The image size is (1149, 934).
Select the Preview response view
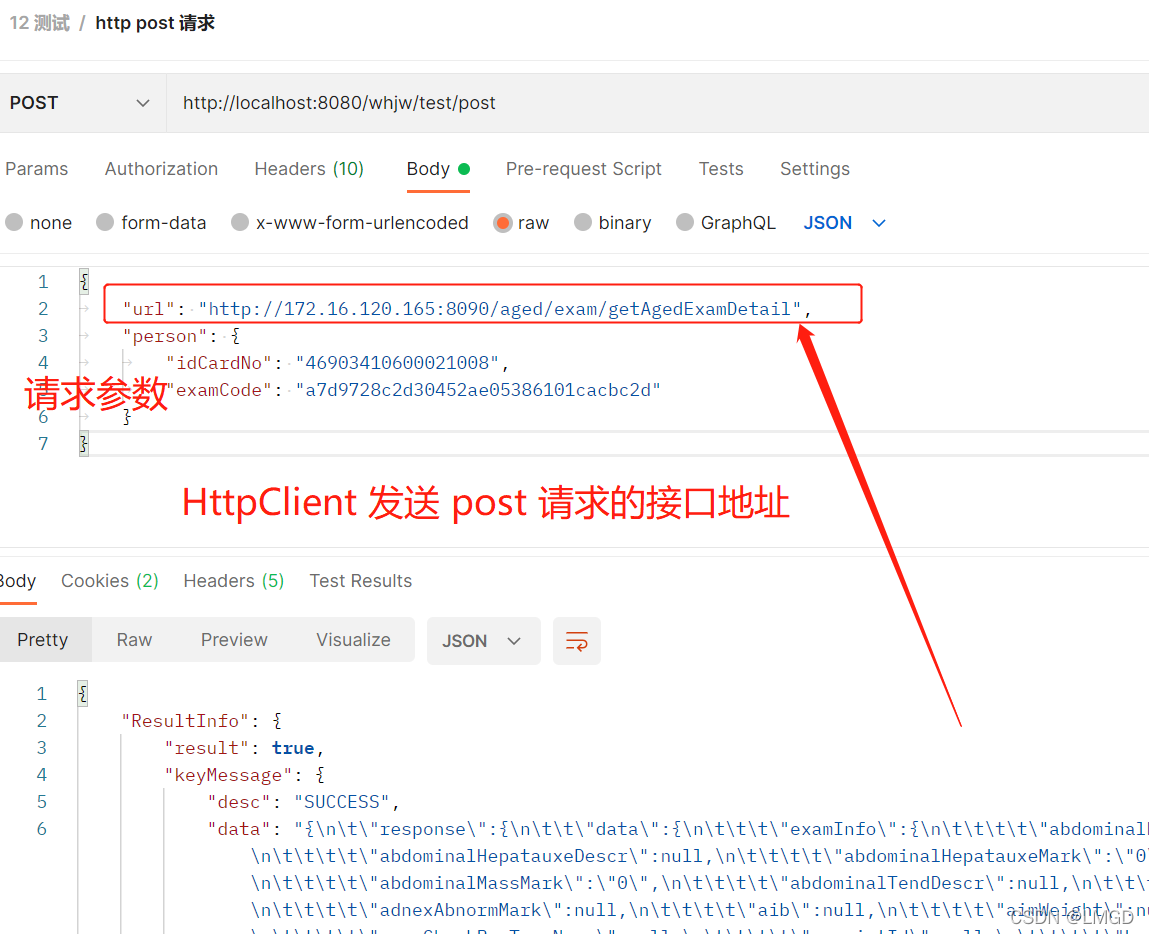(234, 640)
